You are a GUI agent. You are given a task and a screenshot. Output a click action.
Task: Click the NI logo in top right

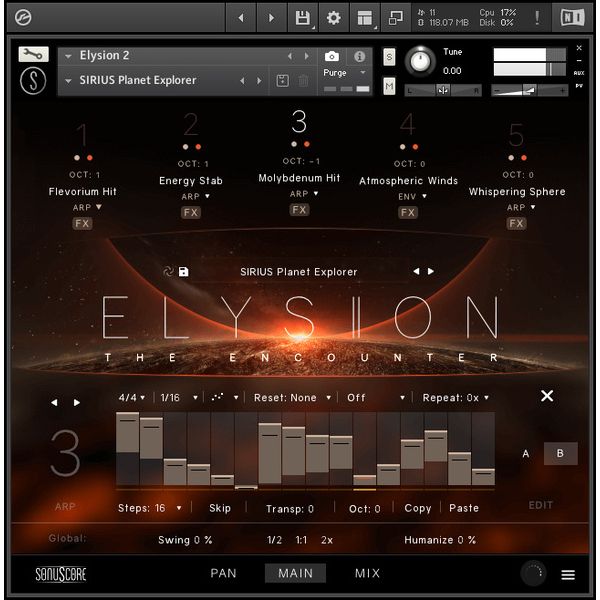[572, 18]
